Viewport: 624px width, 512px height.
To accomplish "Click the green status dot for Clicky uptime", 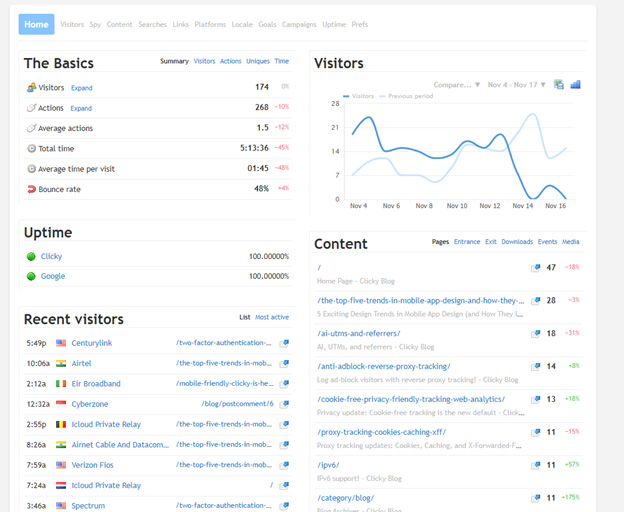I will click(x=31, y=257).
